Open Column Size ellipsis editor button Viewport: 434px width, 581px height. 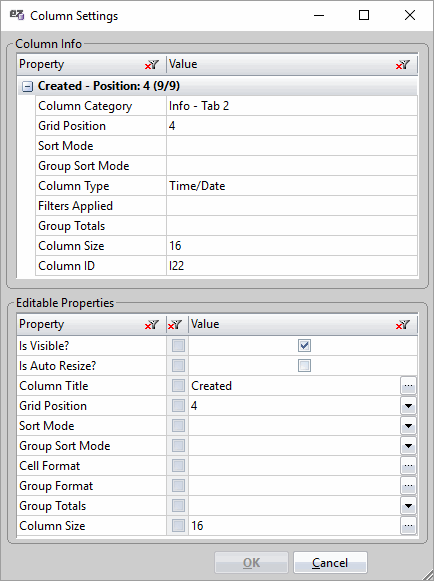408,526
